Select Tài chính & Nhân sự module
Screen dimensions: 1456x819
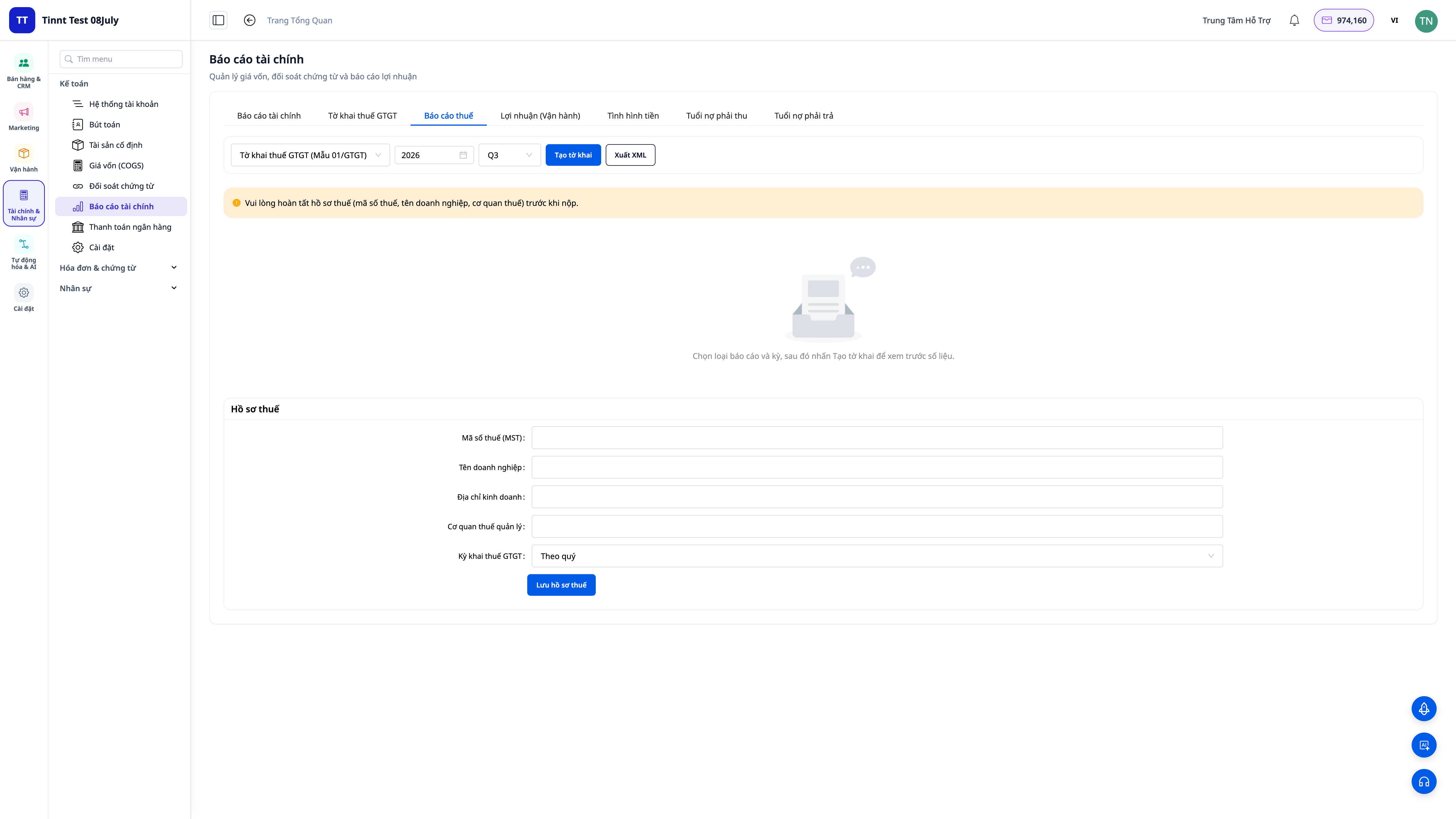pyautogui.click(x=24, y=204)
